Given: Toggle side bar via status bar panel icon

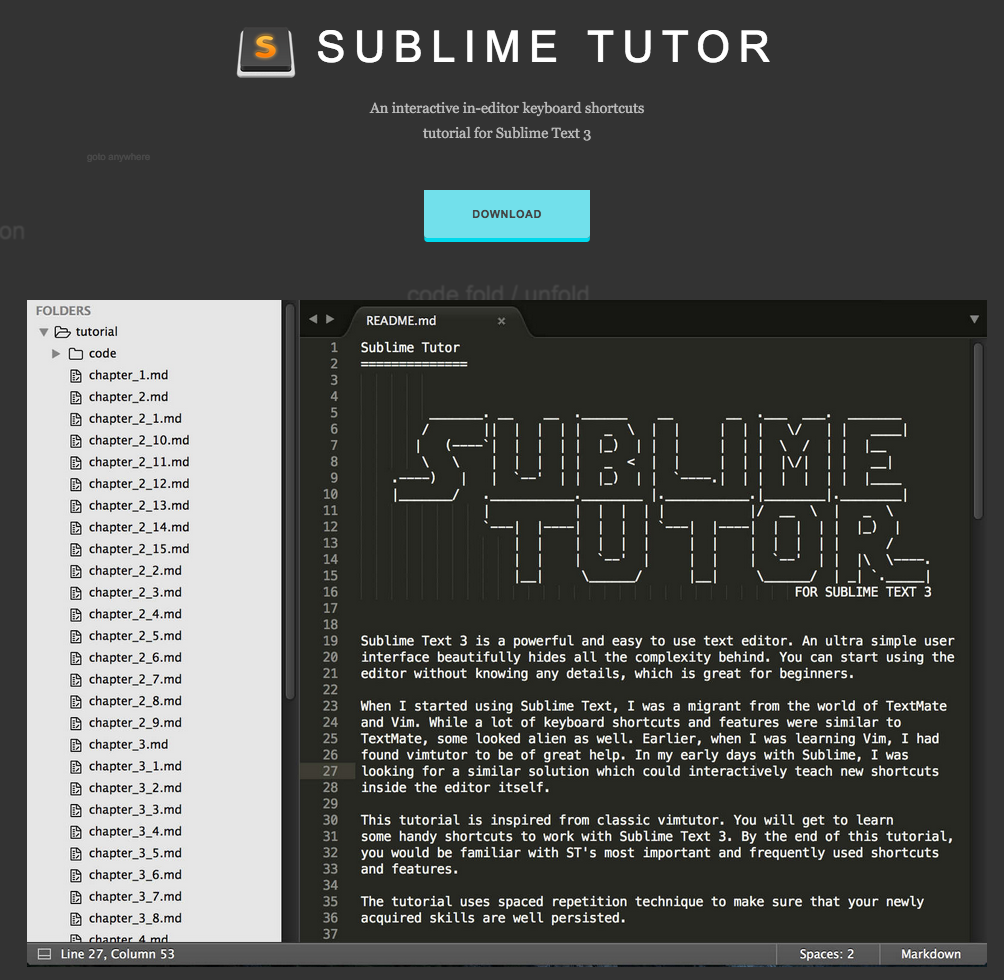Looking at the screenshot, I should (x=44, y=954).
